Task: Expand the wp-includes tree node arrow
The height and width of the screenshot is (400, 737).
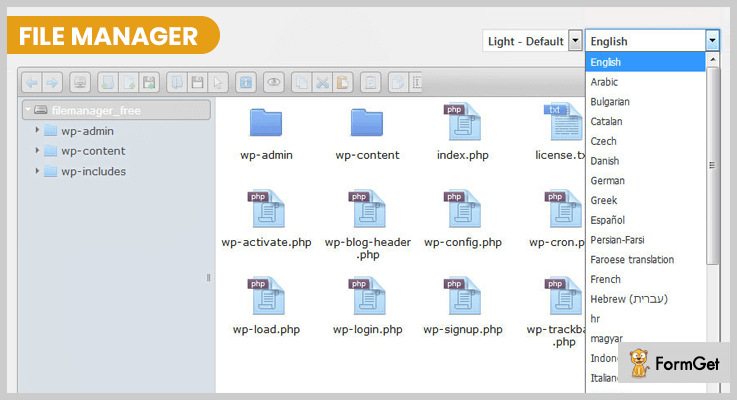Action: (x=37, y=171)
